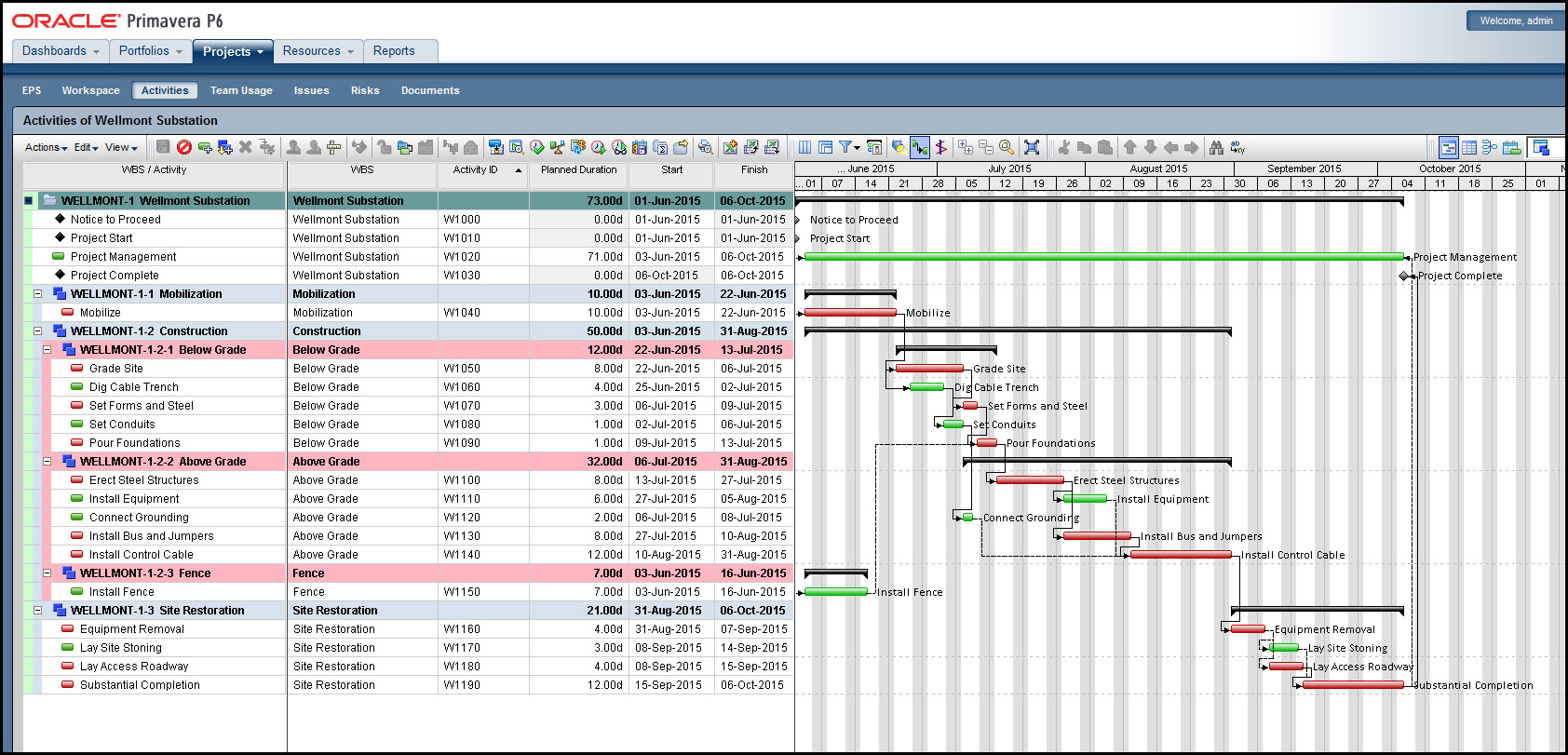
Task: Toggle the progress line icon
Action: 940,147
